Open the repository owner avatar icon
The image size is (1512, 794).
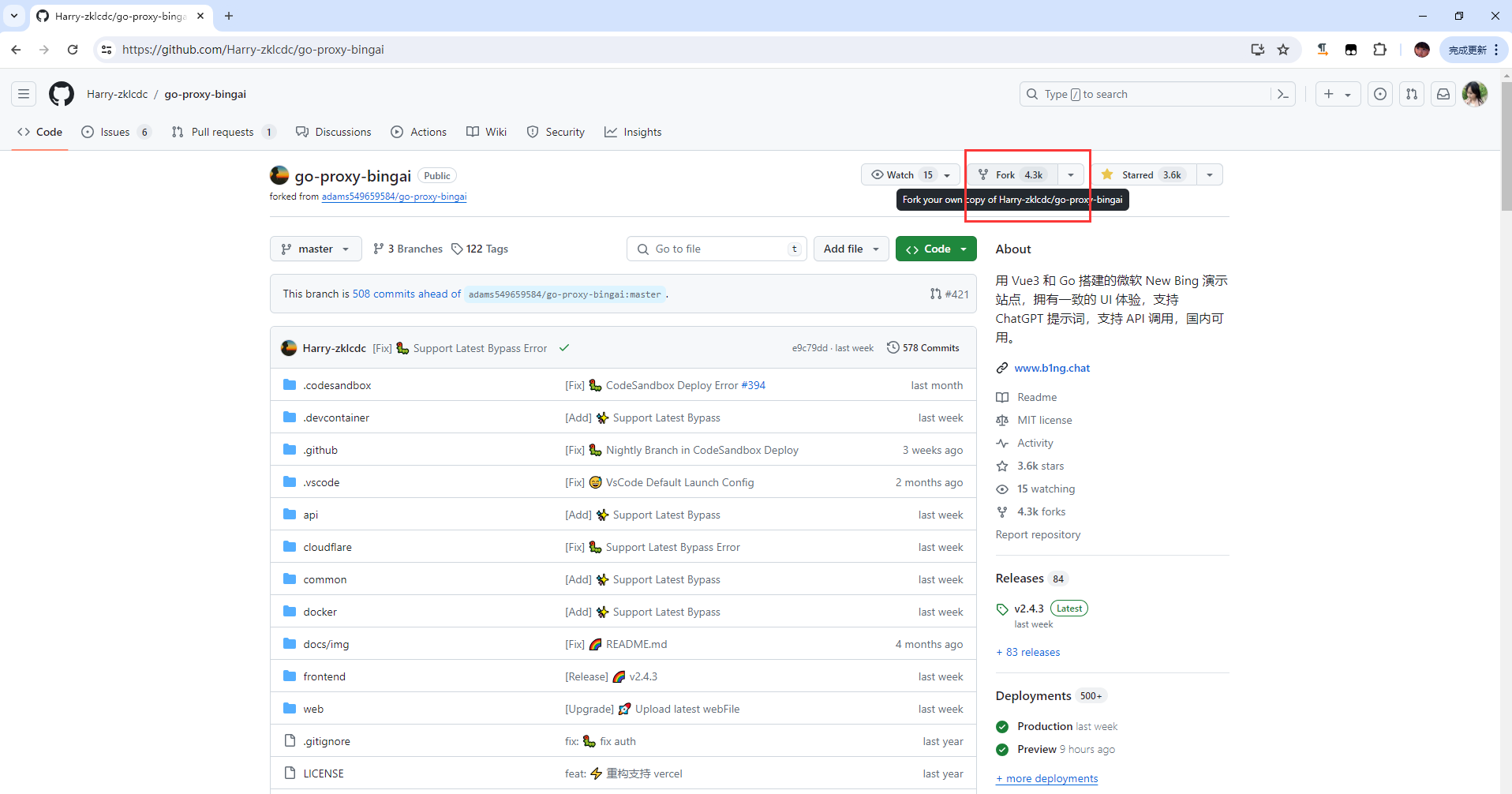click(279, 175)
